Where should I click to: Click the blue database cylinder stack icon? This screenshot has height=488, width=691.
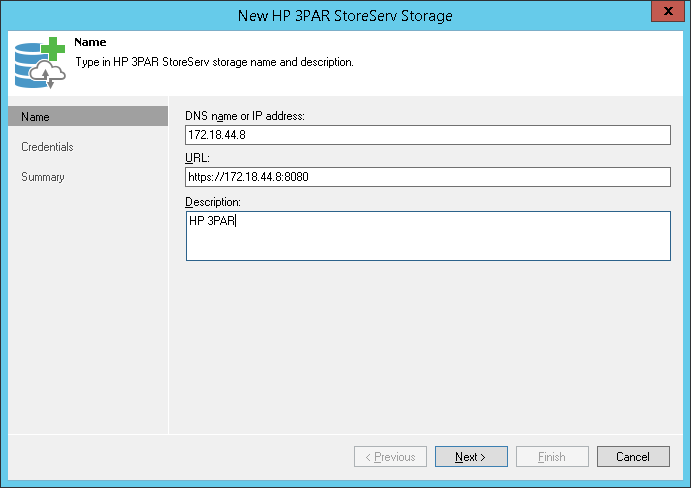pos(26,61)
